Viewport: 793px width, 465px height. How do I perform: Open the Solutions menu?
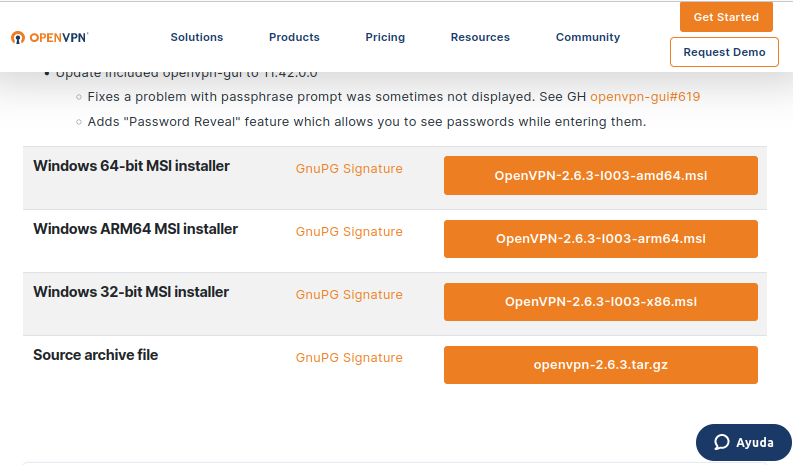pyautogui.click(x=197, y=37)
